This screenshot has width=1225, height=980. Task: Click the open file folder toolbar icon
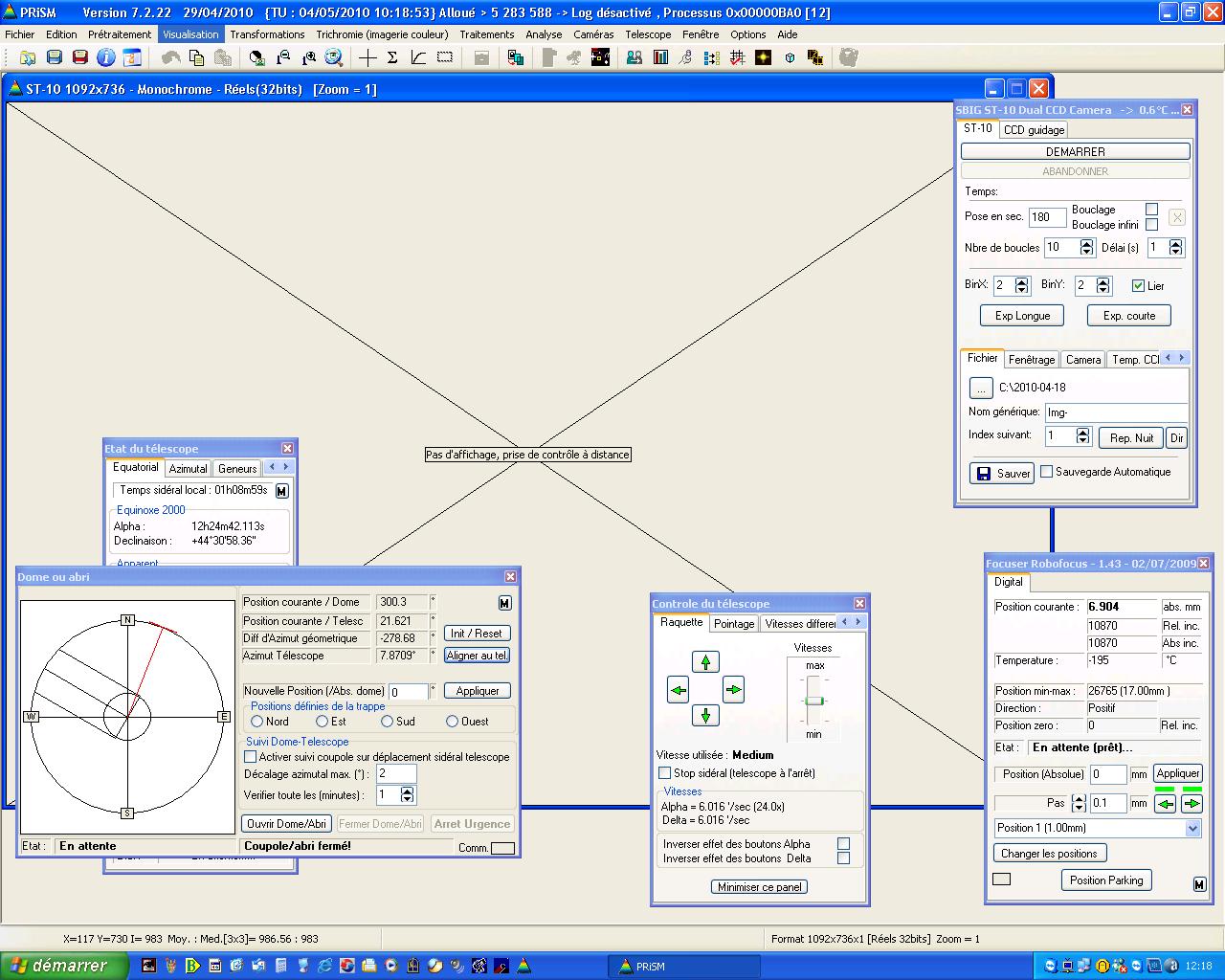coord(28,57)
